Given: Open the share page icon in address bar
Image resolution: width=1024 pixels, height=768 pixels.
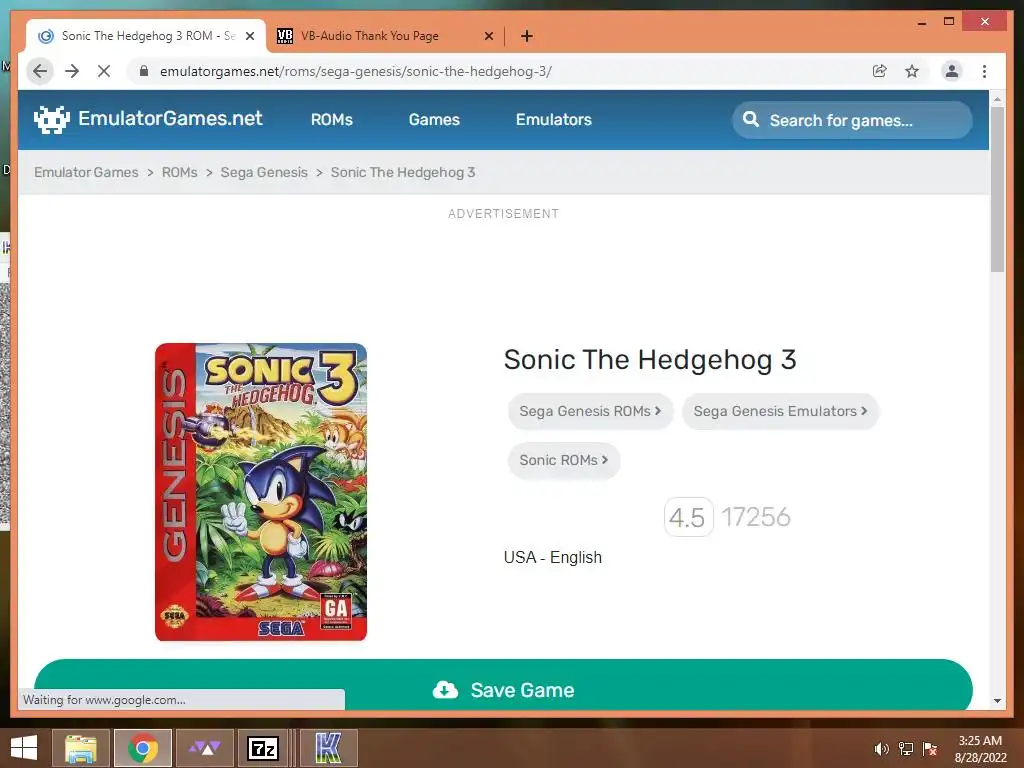Looking at the screenshot, I should tap(880, 71).
